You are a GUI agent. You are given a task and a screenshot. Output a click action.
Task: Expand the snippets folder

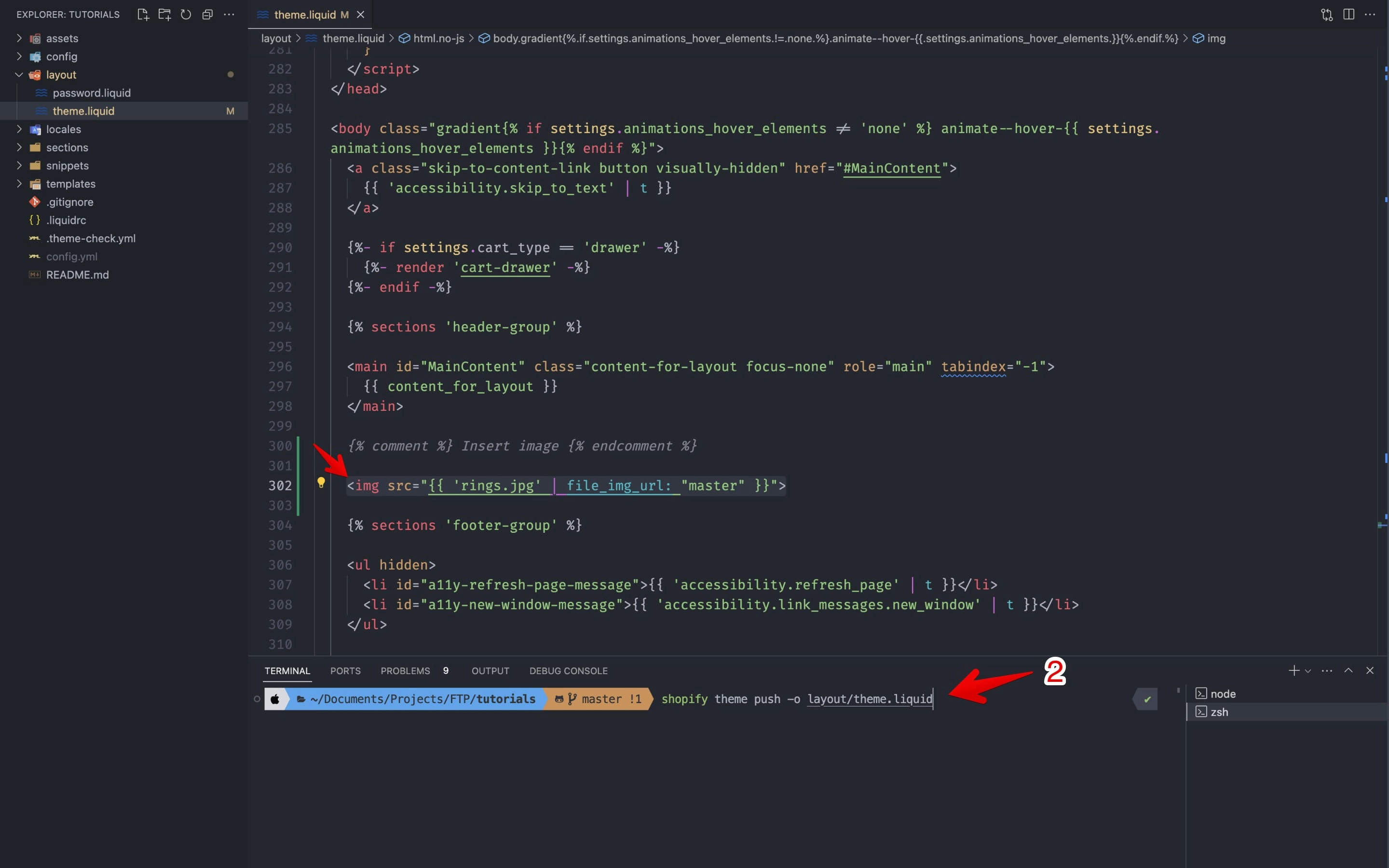point(124,165)
